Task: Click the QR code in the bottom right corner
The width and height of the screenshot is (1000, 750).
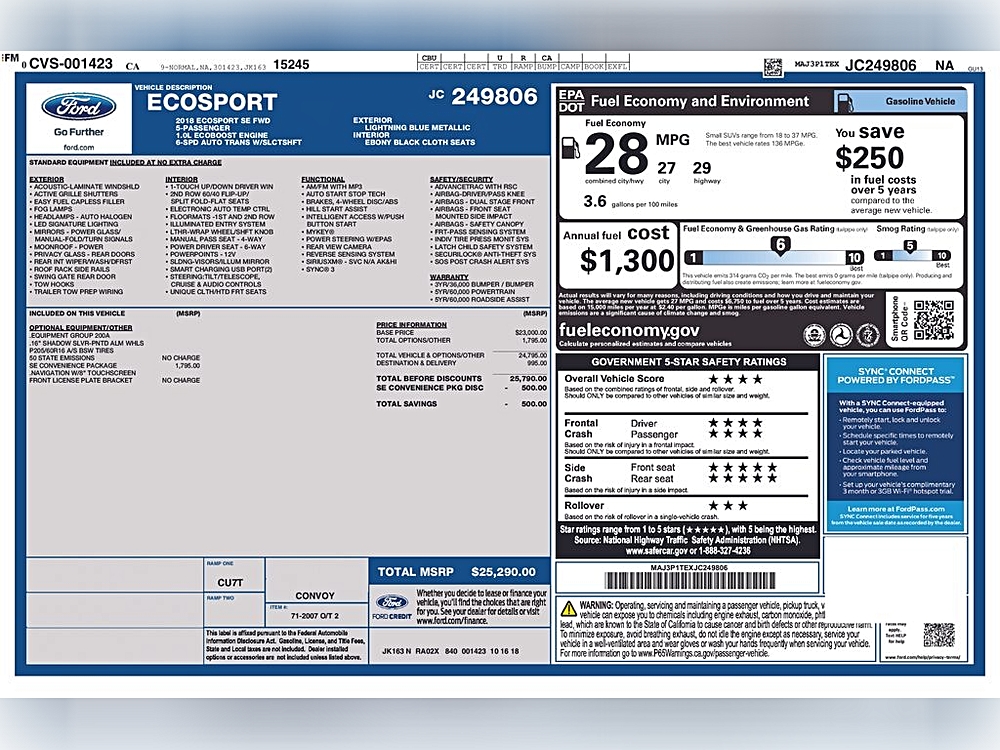Action: coord(939,635)
